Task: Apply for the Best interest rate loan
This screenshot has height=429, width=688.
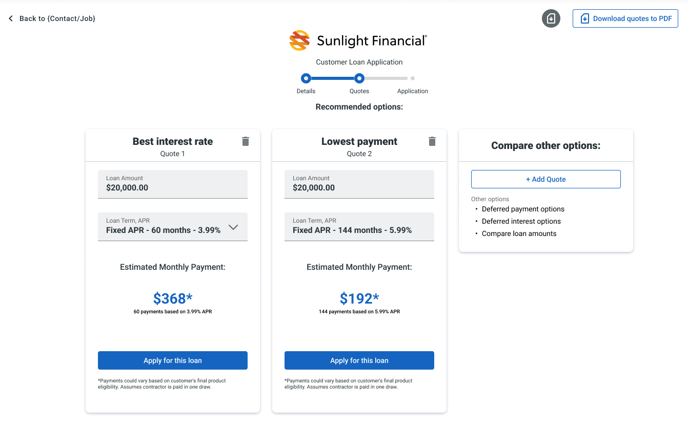Action: click(x=172, y=360)
